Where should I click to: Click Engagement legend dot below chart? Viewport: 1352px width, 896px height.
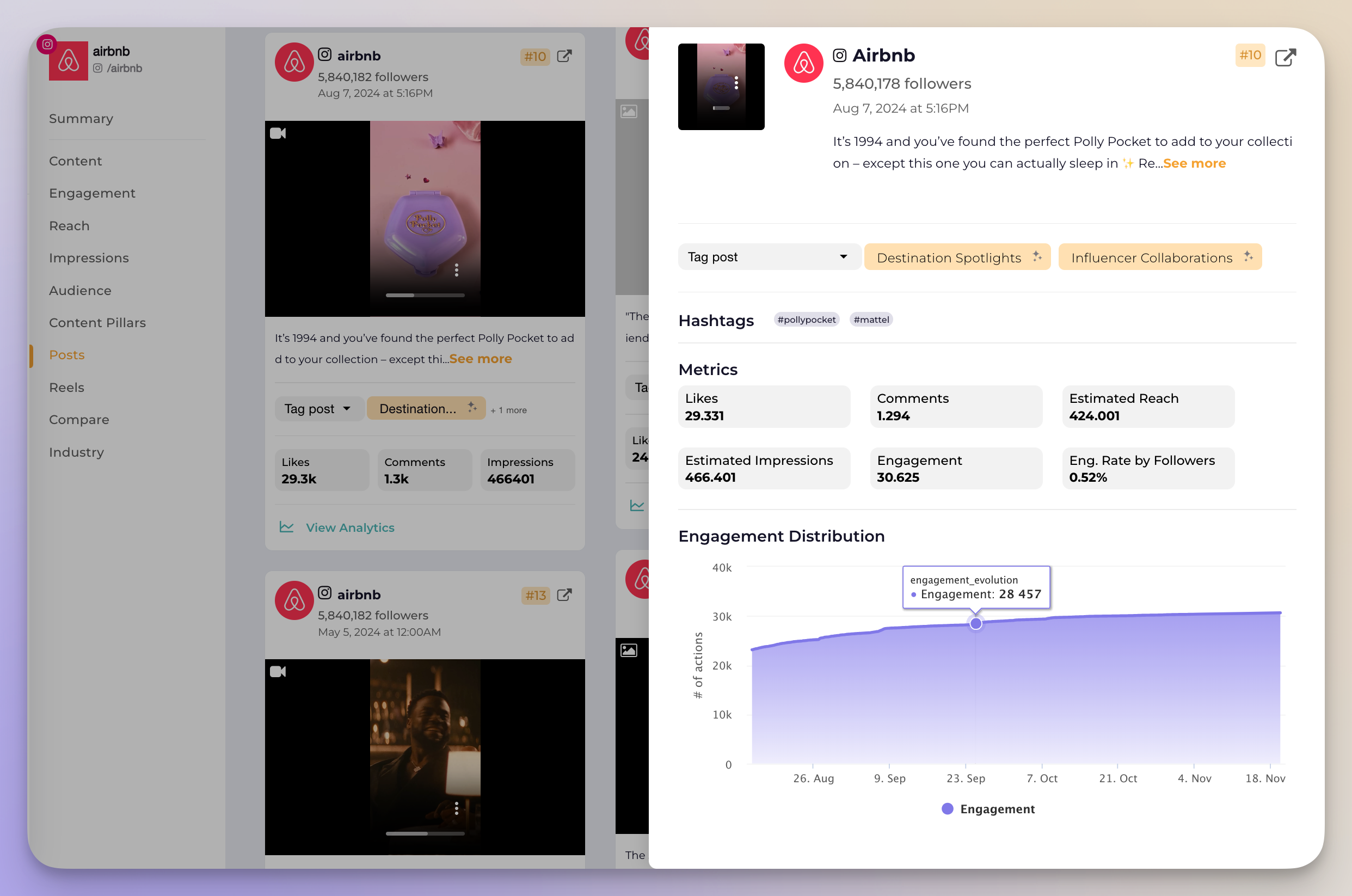pos(947,808)
